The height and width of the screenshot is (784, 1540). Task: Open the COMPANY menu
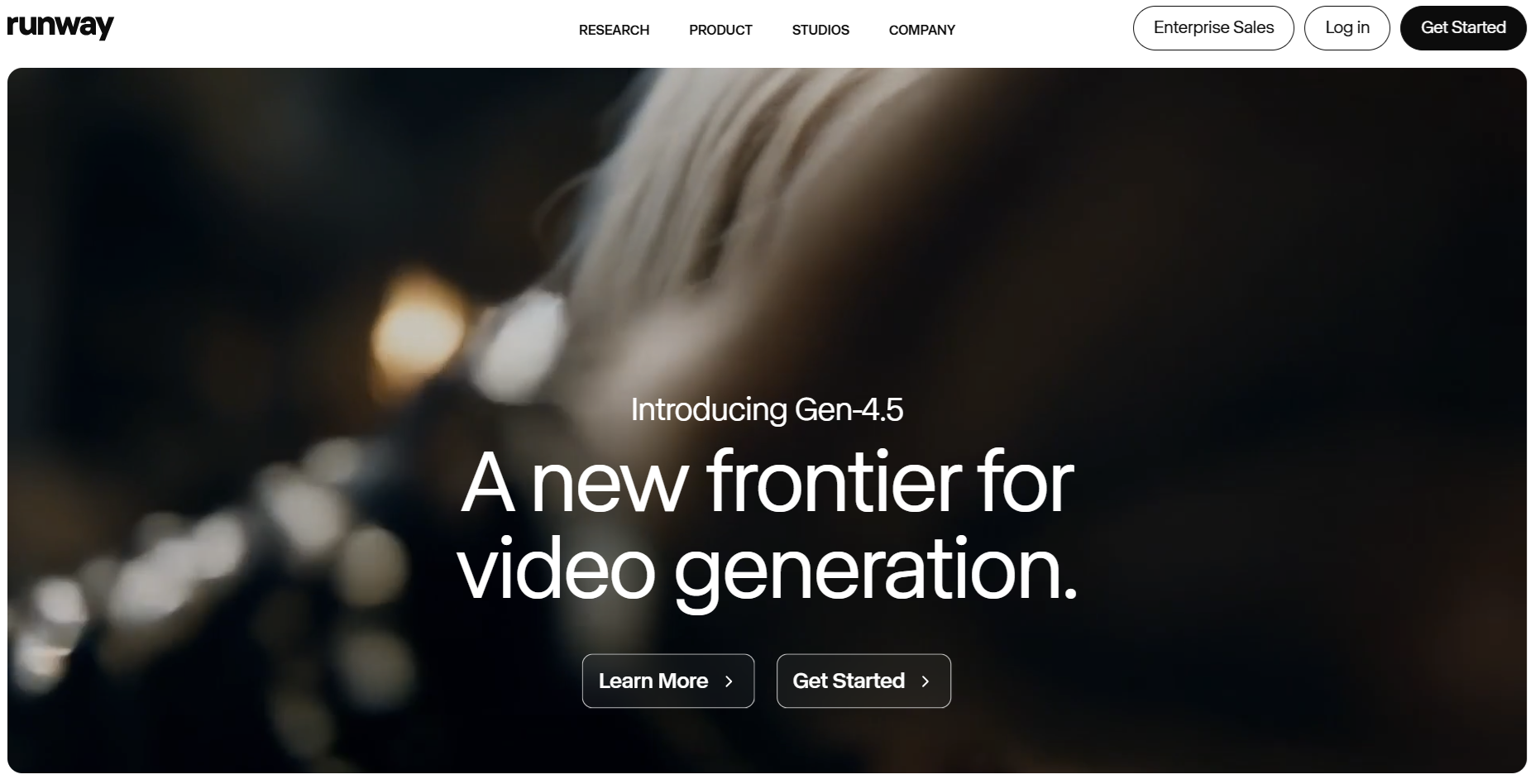(921, 30)
